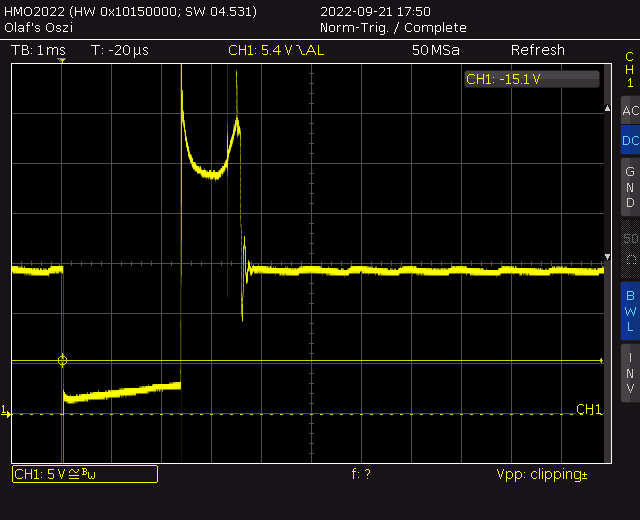This screenshot has height=520, width=640.
Task: Click the CH1 -15.1 V readout box
Action: (x=532, y=79)
